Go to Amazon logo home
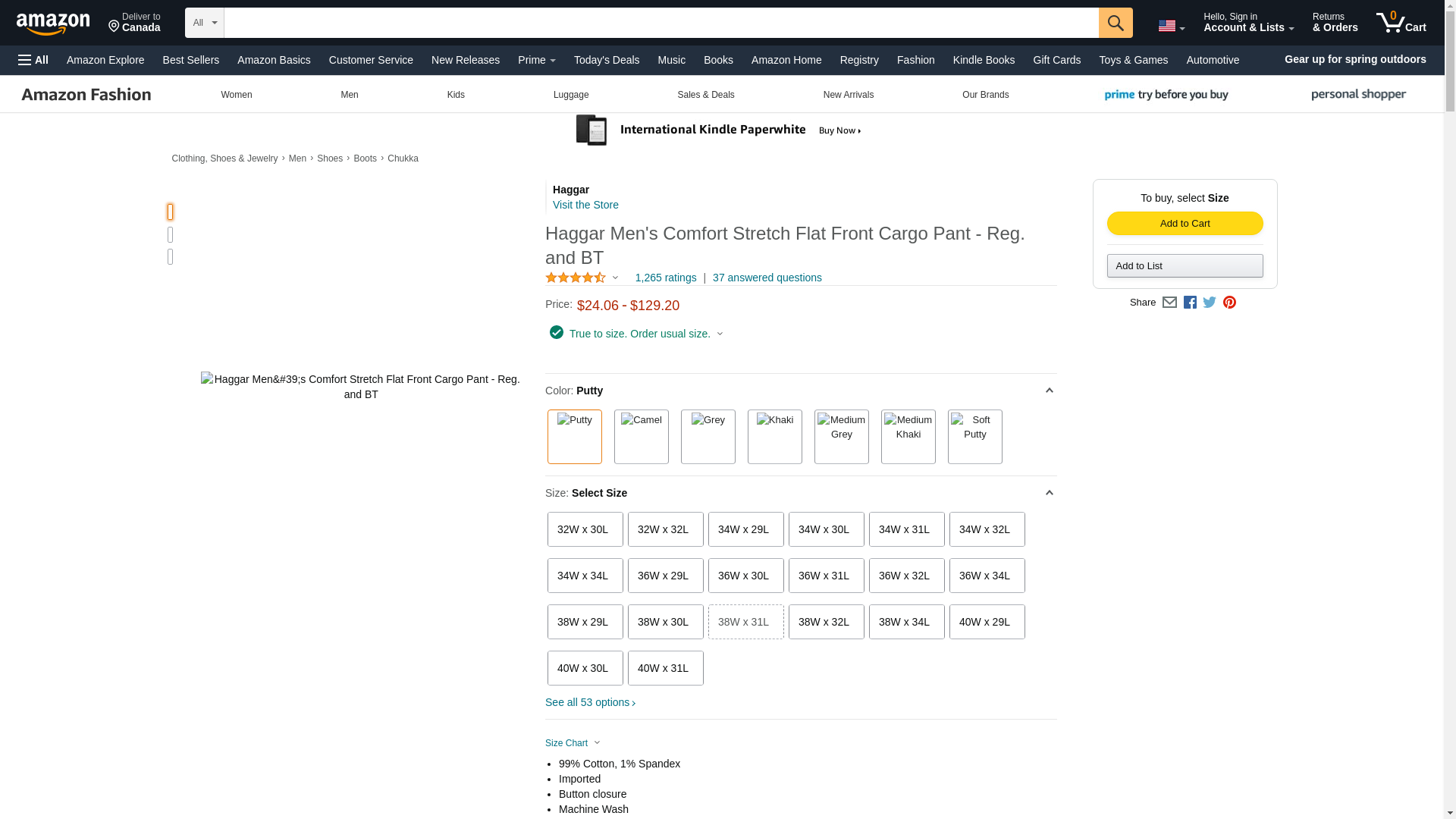 coord(53,24)
